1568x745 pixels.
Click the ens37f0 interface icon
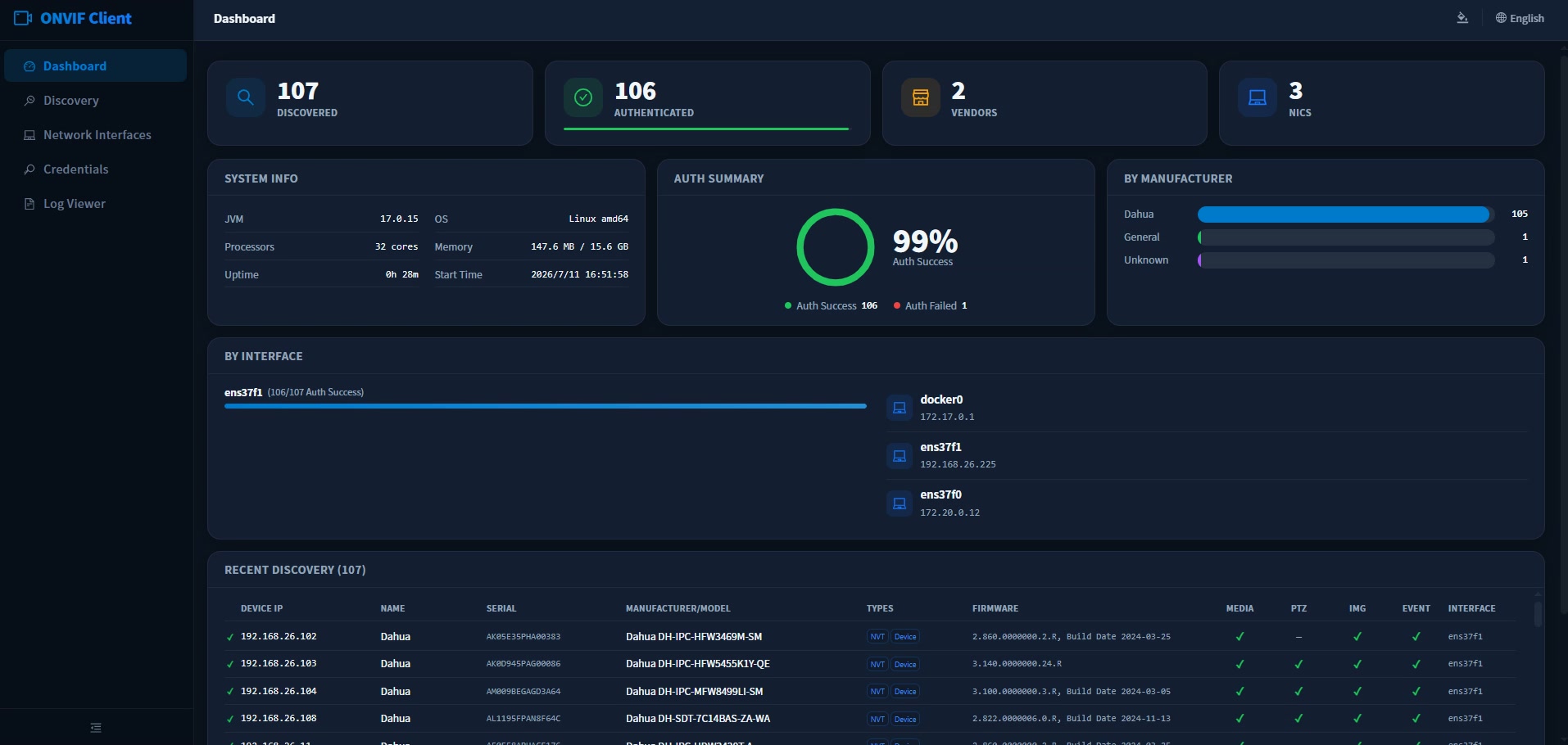tap(900, 503)
